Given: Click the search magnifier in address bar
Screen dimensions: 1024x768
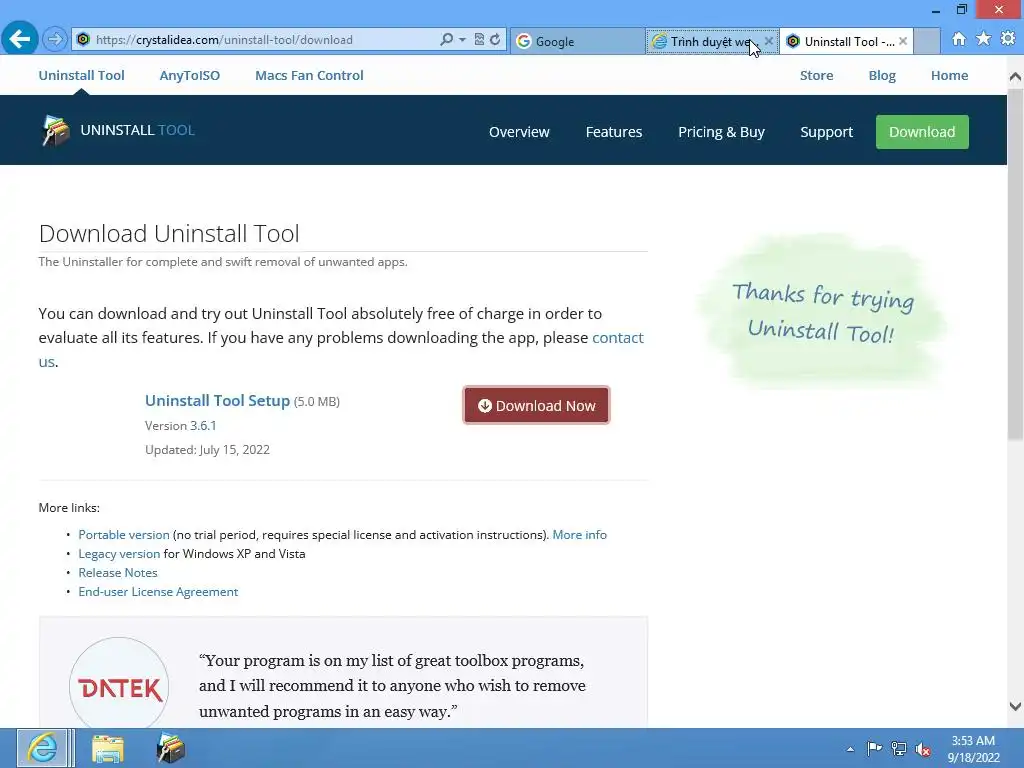Looking at the screenshot, I should [446, 40].
